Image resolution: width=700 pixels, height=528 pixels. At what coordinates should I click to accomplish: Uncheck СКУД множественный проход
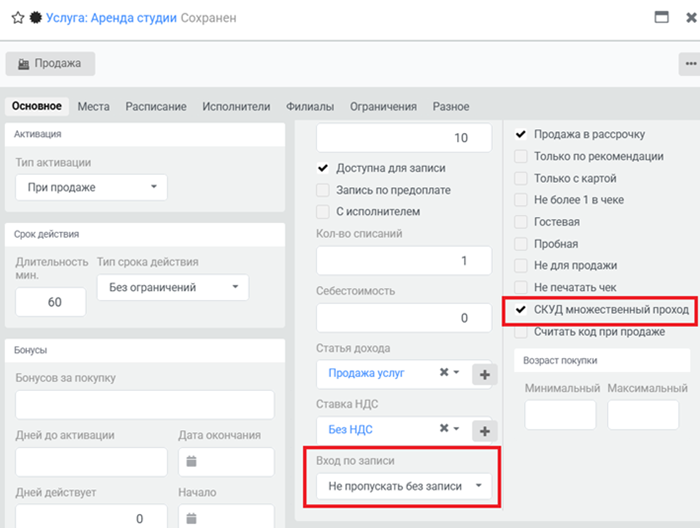[521, 309]
